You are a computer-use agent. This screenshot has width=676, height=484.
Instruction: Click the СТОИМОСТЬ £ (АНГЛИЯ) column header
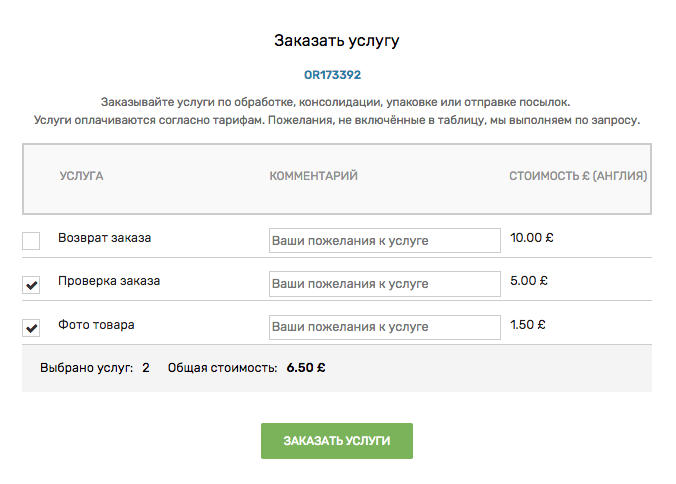click(x=578, y=176)
